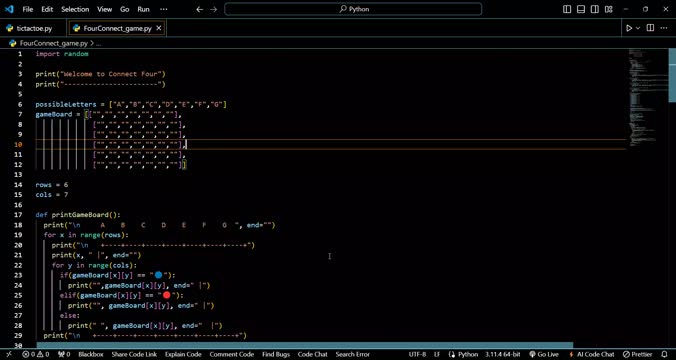Open Python interpreter version selector 3.11.4
This screenshot has height=360, width=676.
(503, 354)
